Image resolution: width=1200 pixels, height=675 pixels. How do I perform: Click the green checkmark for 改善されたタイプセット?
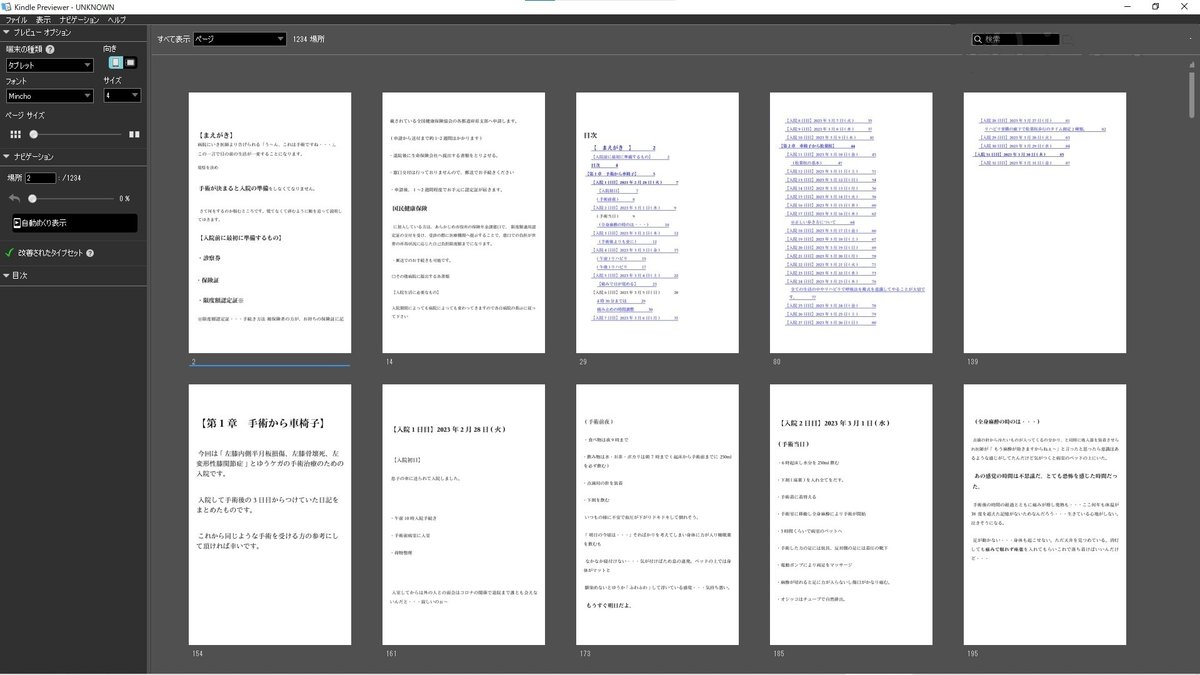tap(9, 253)
